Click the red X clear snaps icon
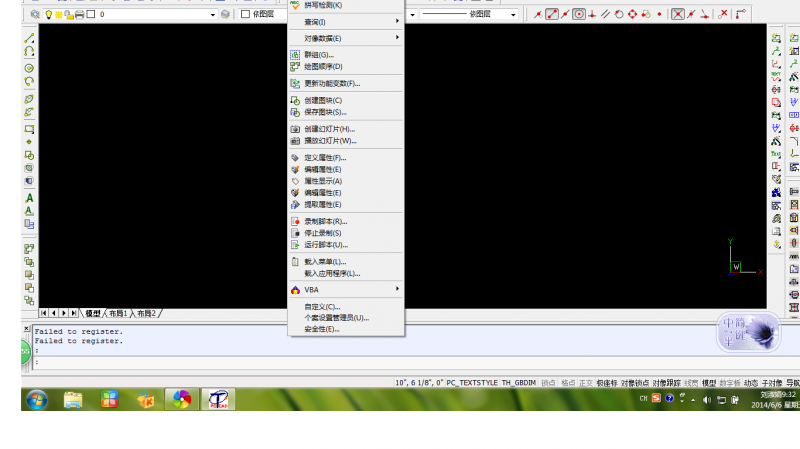 pyautogui.click(x=722, y=14)
